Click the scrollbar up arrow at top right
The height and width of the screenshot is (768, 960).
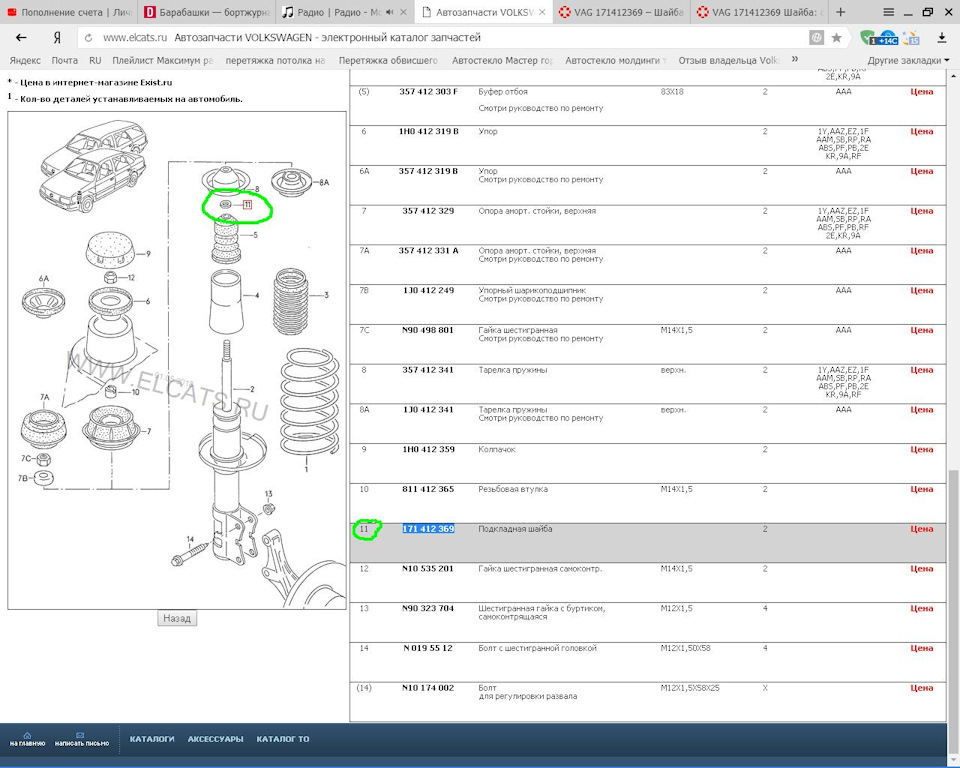(953, 75)
